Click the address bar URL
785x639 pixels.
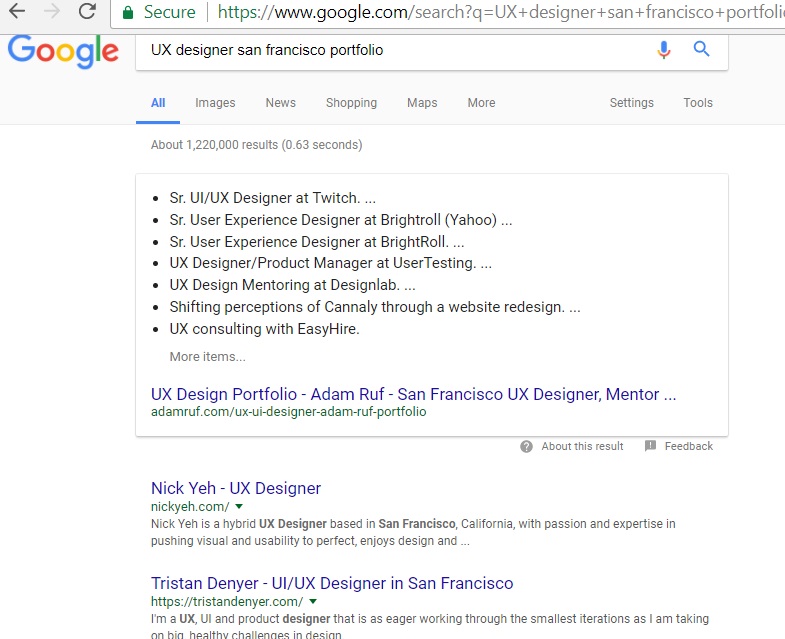click(501, 12)
